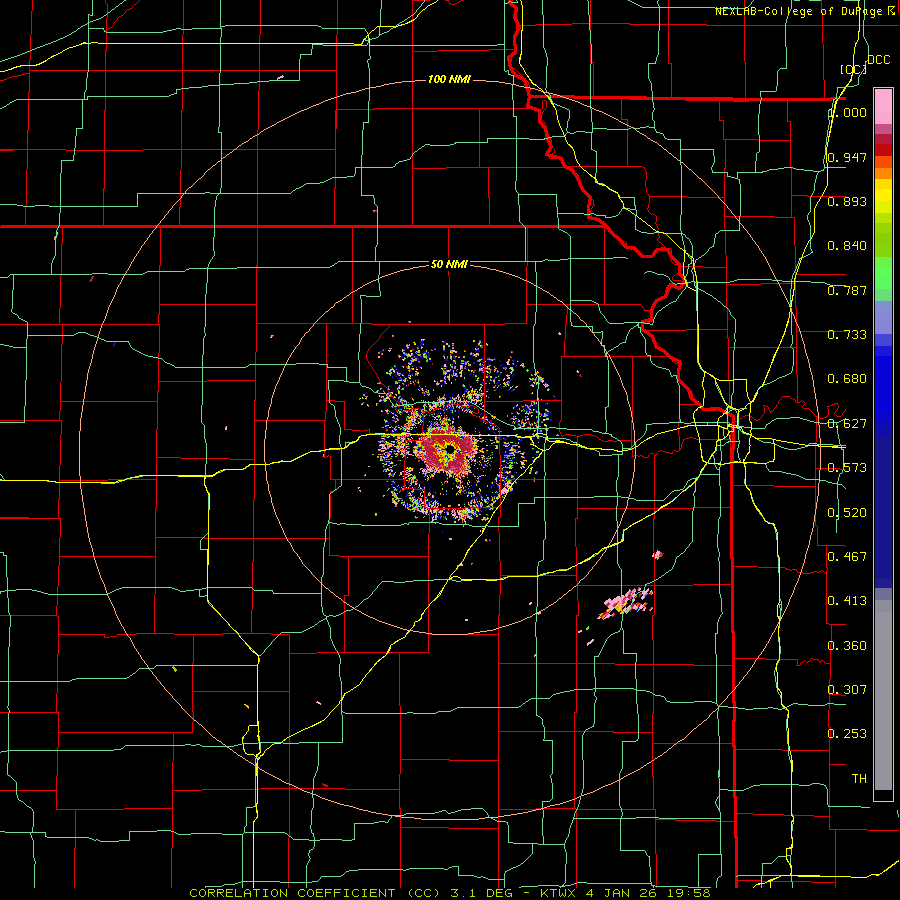Select the 0.573 legend value
The height and width of the screenshot is (900, 900).
(x=847, y=468)
